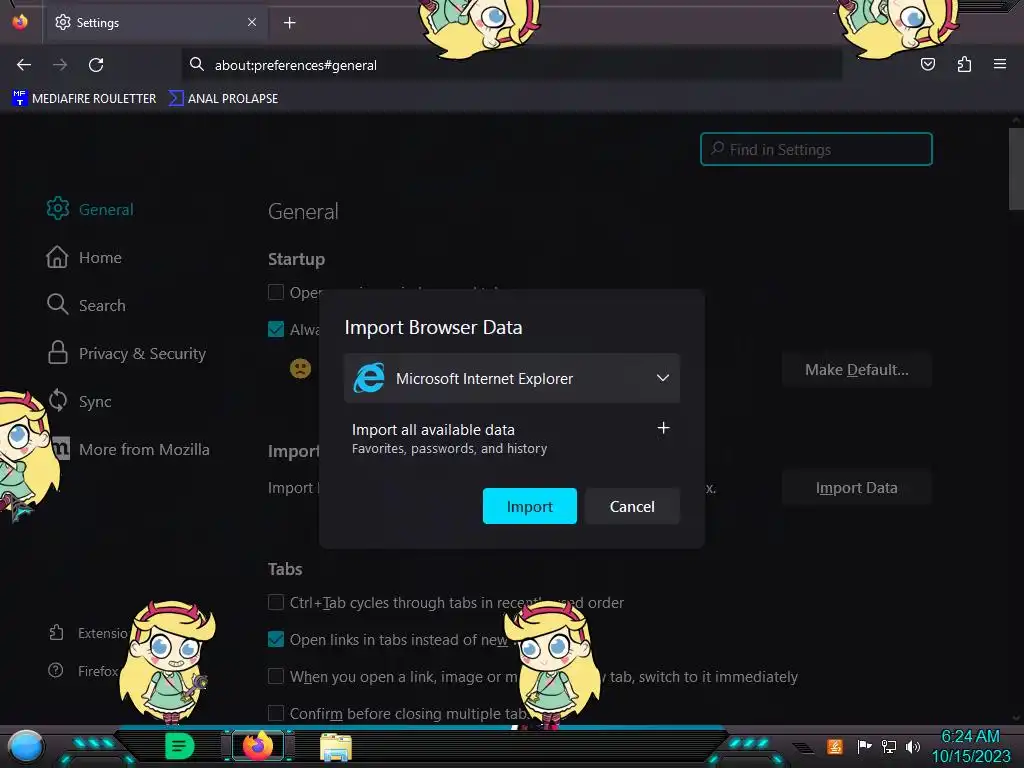The width and height of the screenshot is (1024, 768).
Task: Open the green notes app in taskbar
Action: click(180, 746)
